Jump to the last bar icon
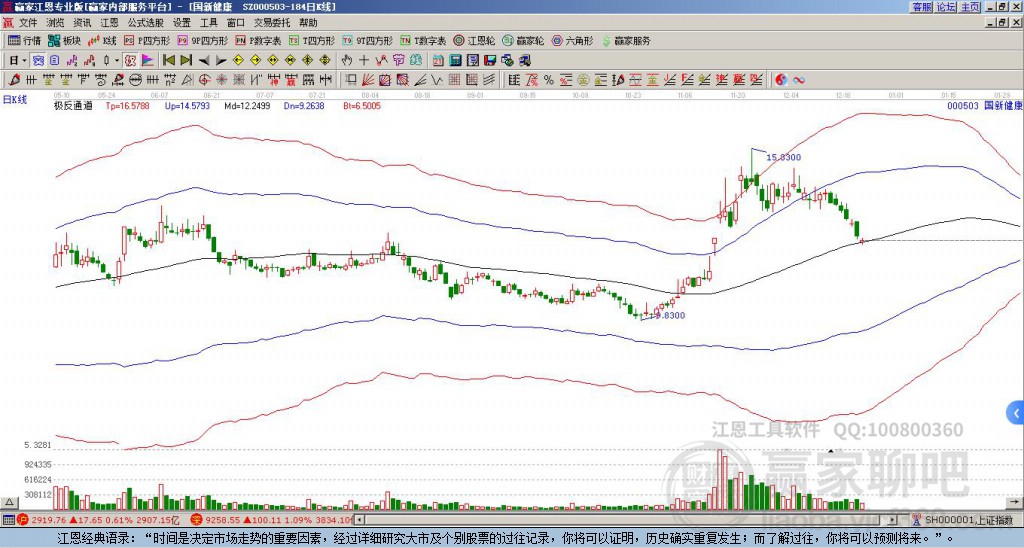The image size is (1024, 548). [186, 61]
